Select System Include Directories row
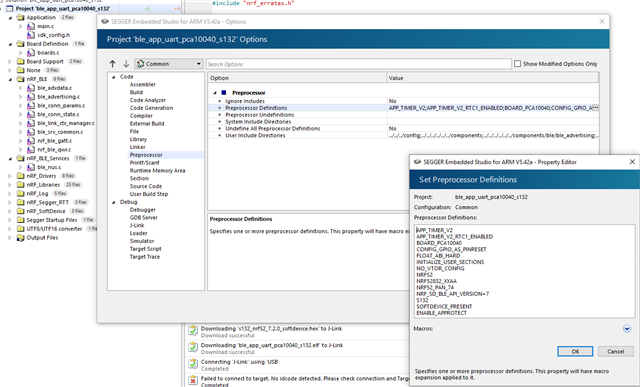640x387 pixels. tap(403, 122)
